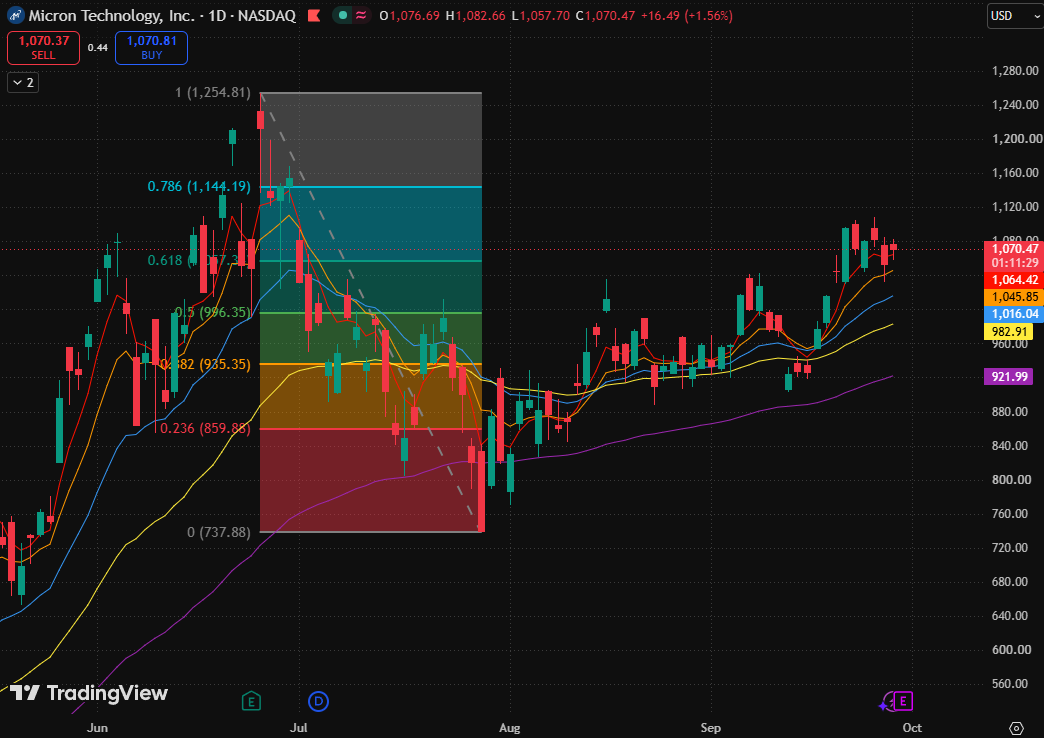Expand the collapsed indicators legend showing 2
Viewport: 1044px width, 738px height.
click(23, 83)
